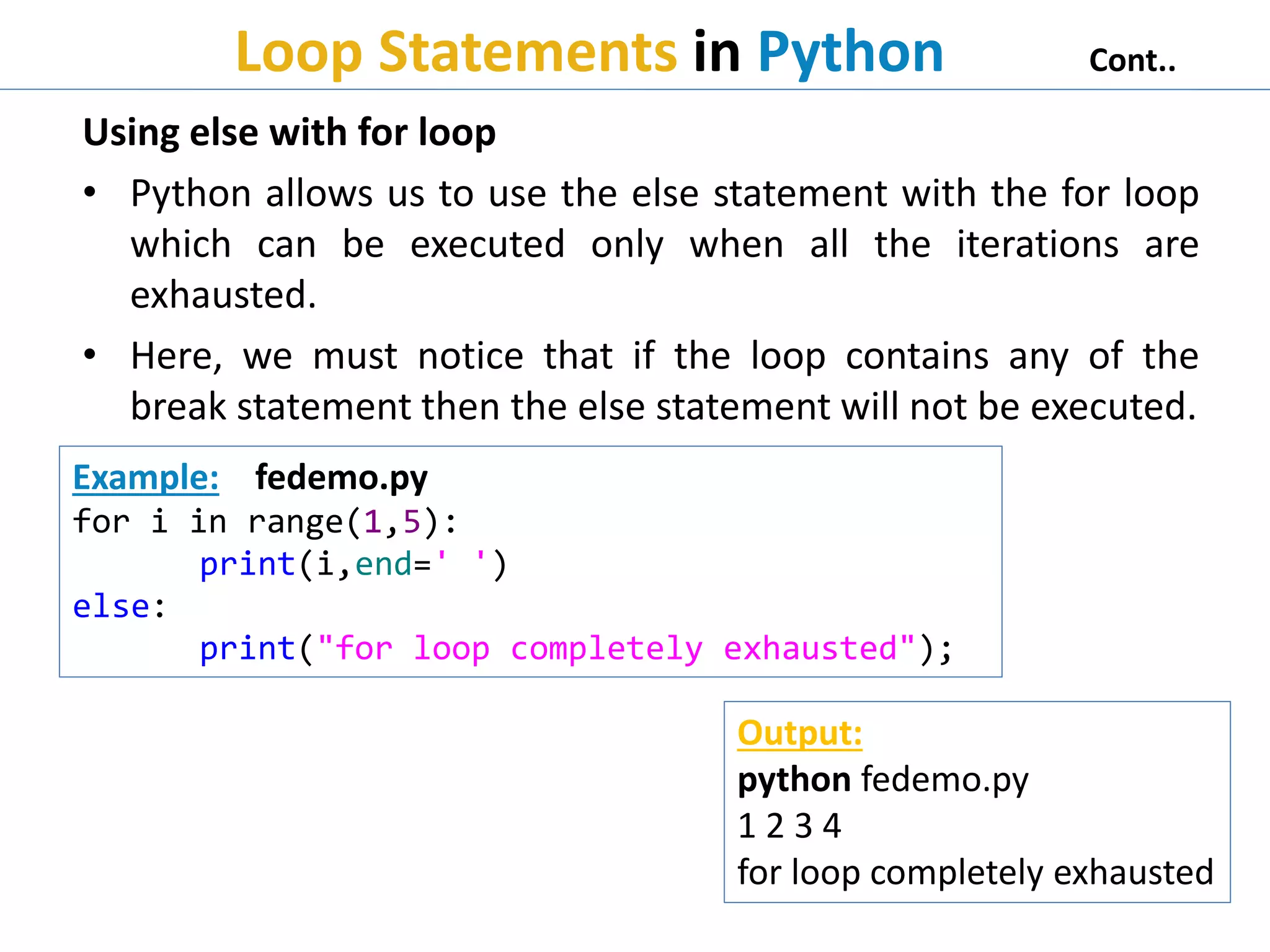Click the underlined 'Output:' heading
Viewport: 1270px width, 952px height.
pos(799,733)
